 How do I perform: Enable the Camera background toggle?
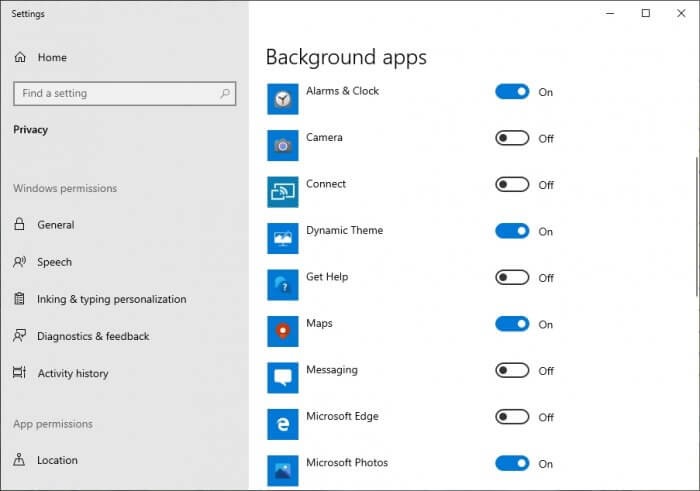[512, 138]
